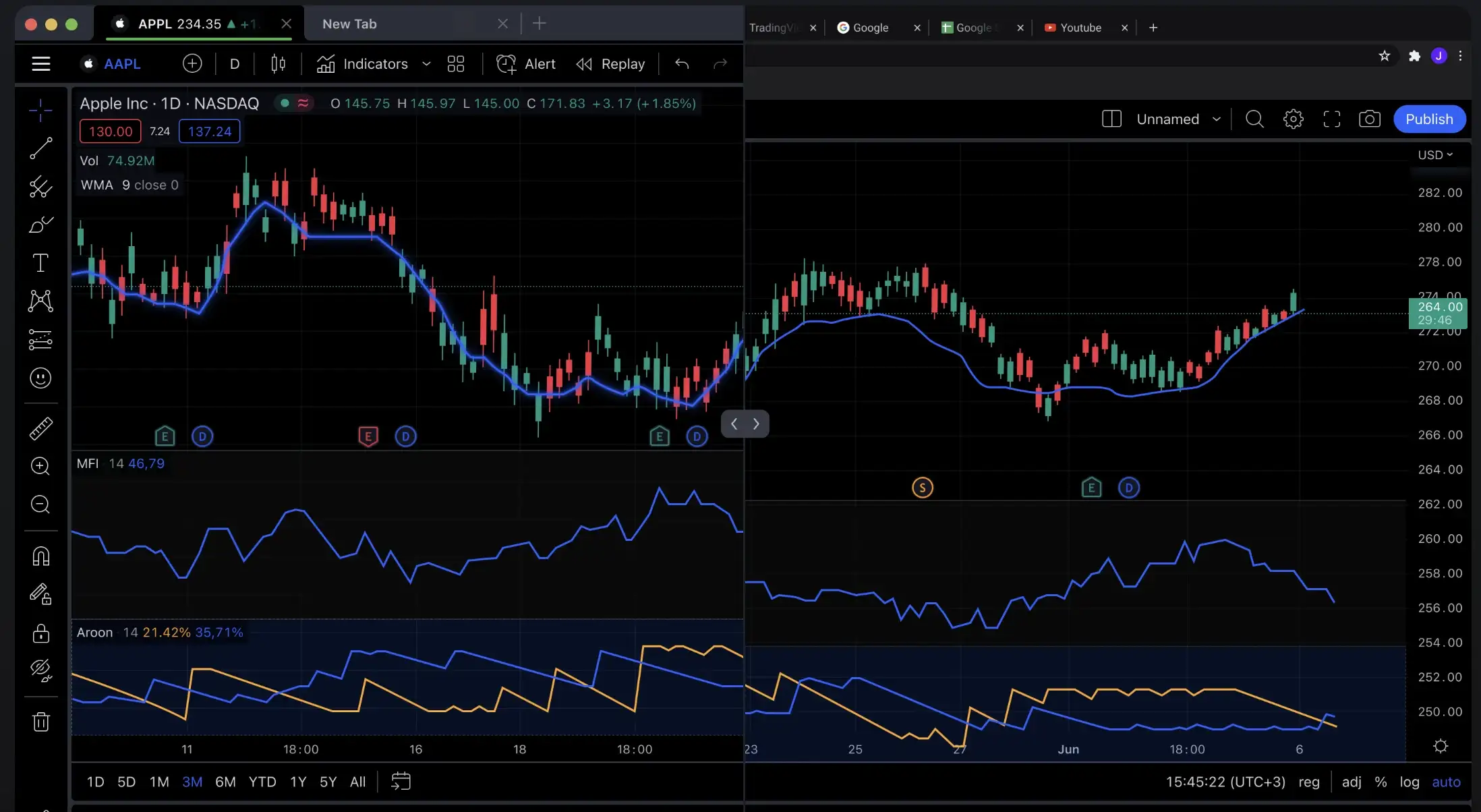Select the All date range

tap(357, 782)
